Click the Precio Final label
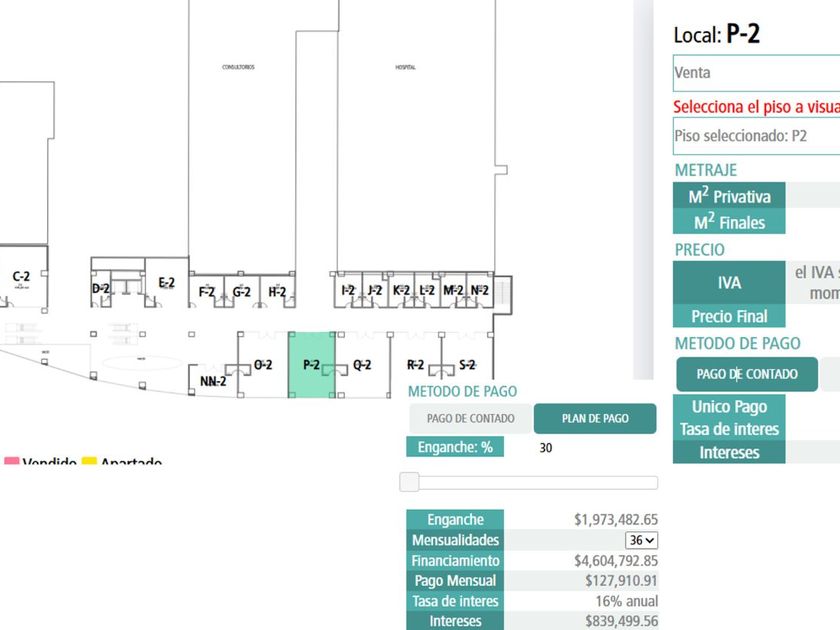 (x=729, y=316)
